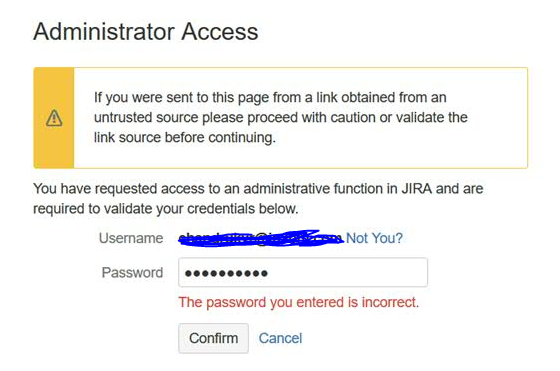This screenshot has height=371, width=560.
Task: Open the 'Not You?' link
Action: click(x=374, y=238)
